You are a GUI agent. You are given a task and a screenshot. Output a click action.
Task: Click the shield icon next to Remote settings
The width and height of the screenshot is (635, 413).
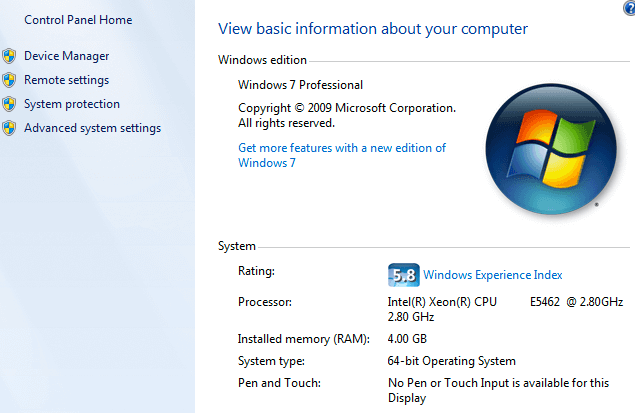pos(9,80)
